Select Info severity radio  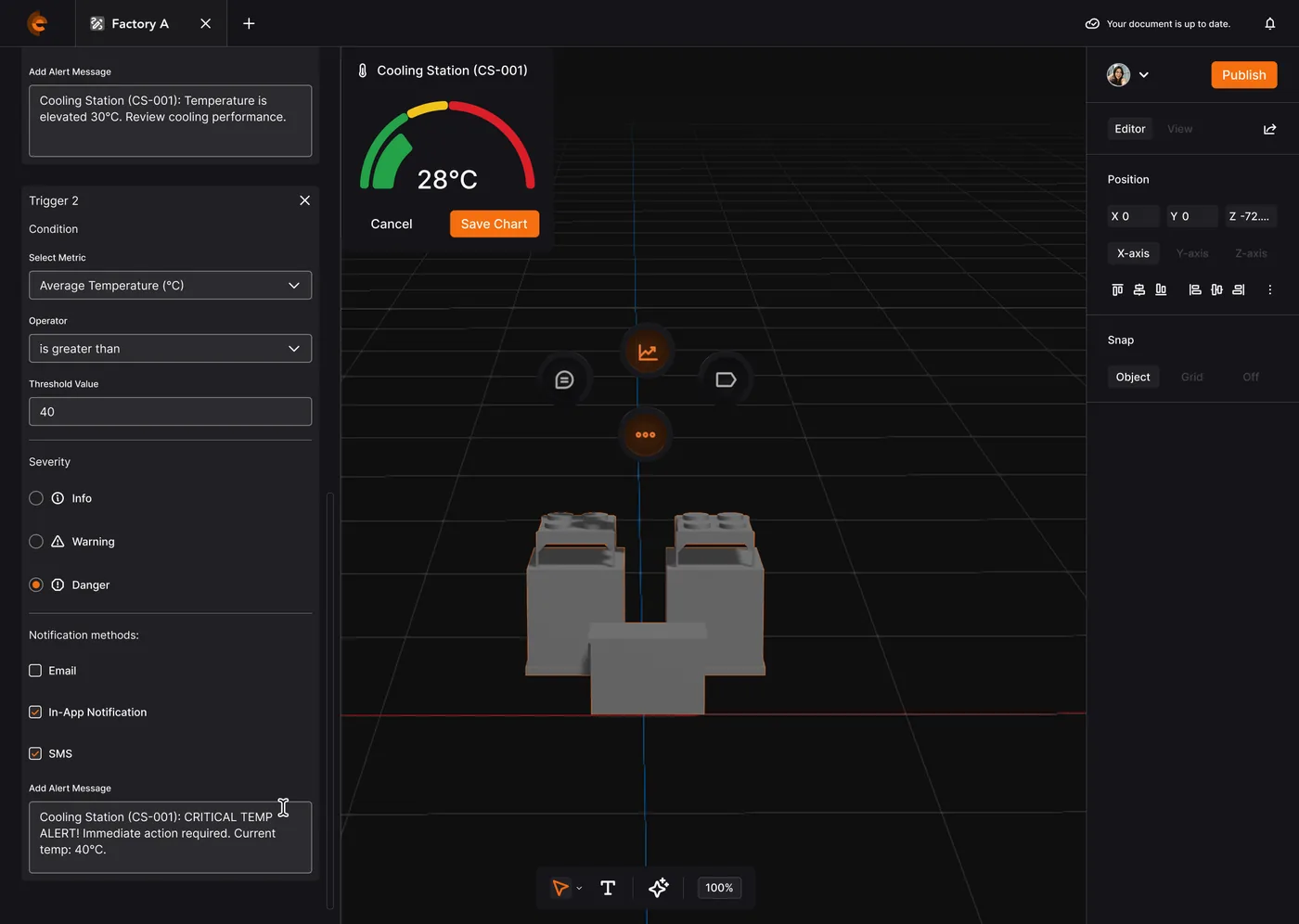[36, 498]
